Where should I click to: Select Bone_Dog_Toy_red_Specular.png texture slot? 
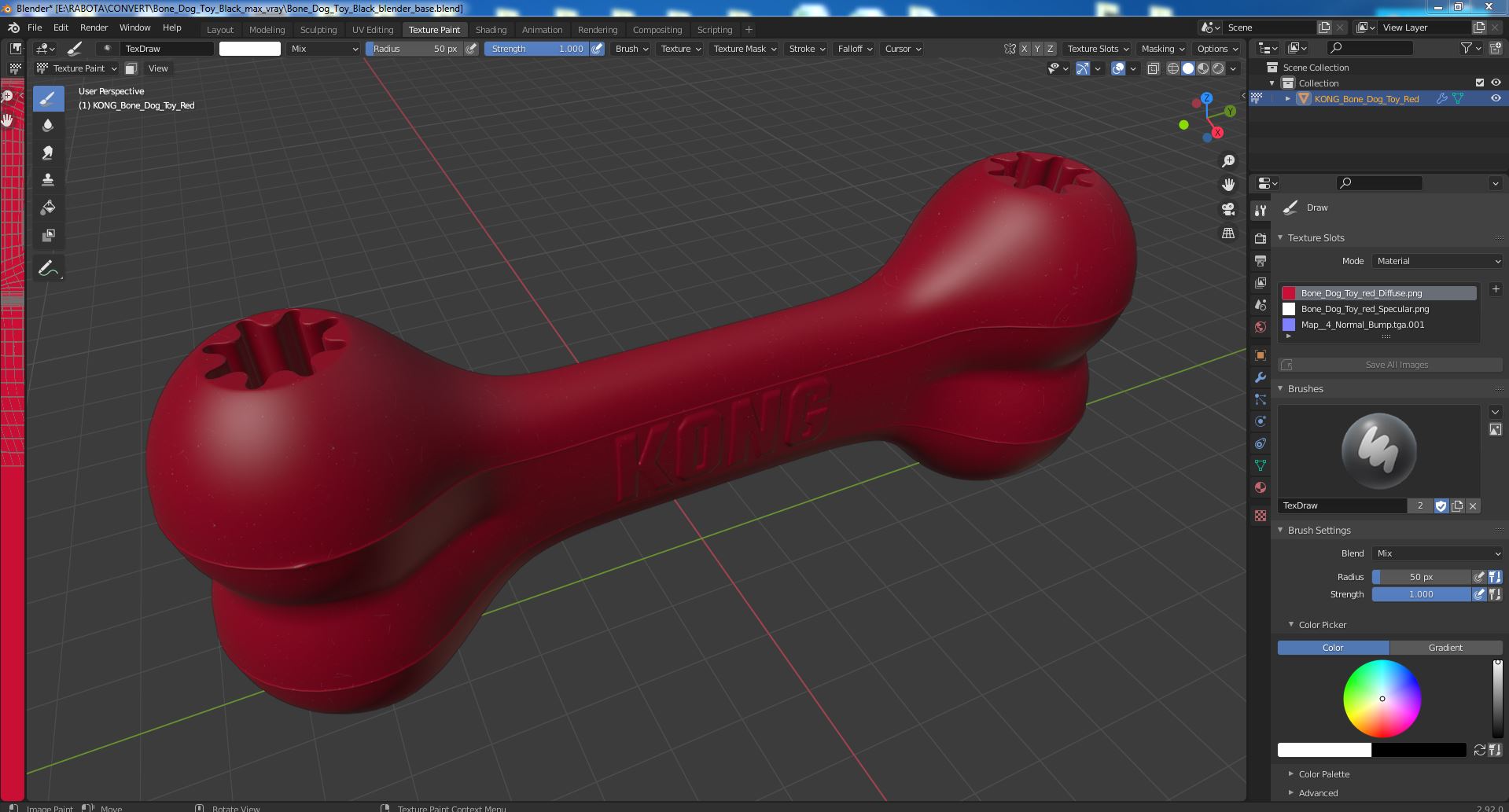1378,309
